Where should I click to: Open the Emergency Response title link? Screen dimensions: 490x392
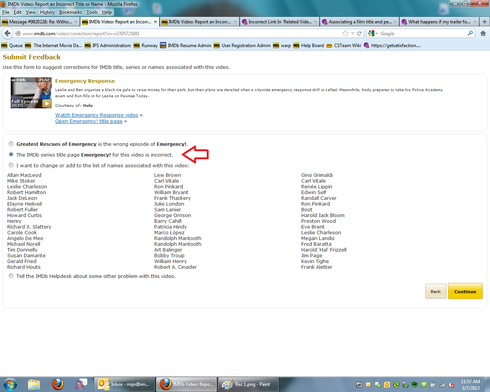(85, 81)
